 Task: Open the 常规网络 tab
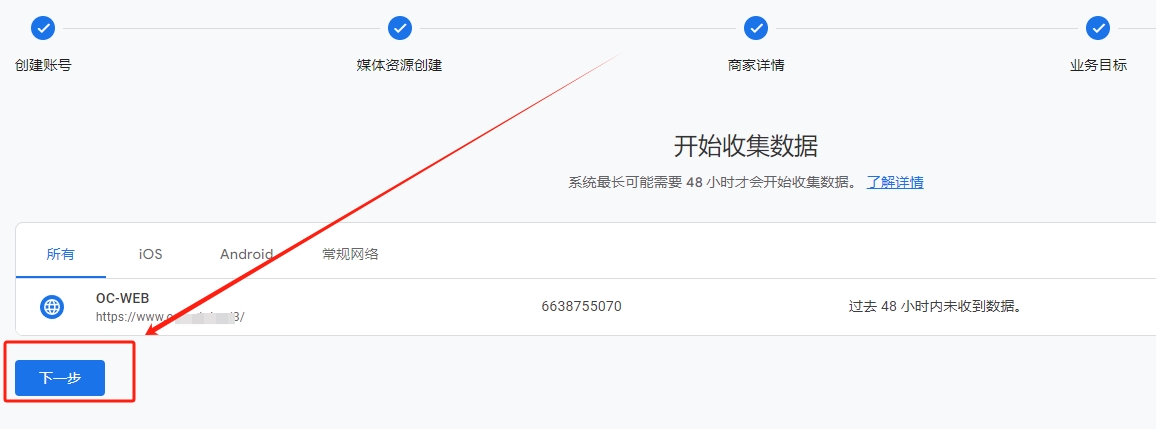pos(350,254)
